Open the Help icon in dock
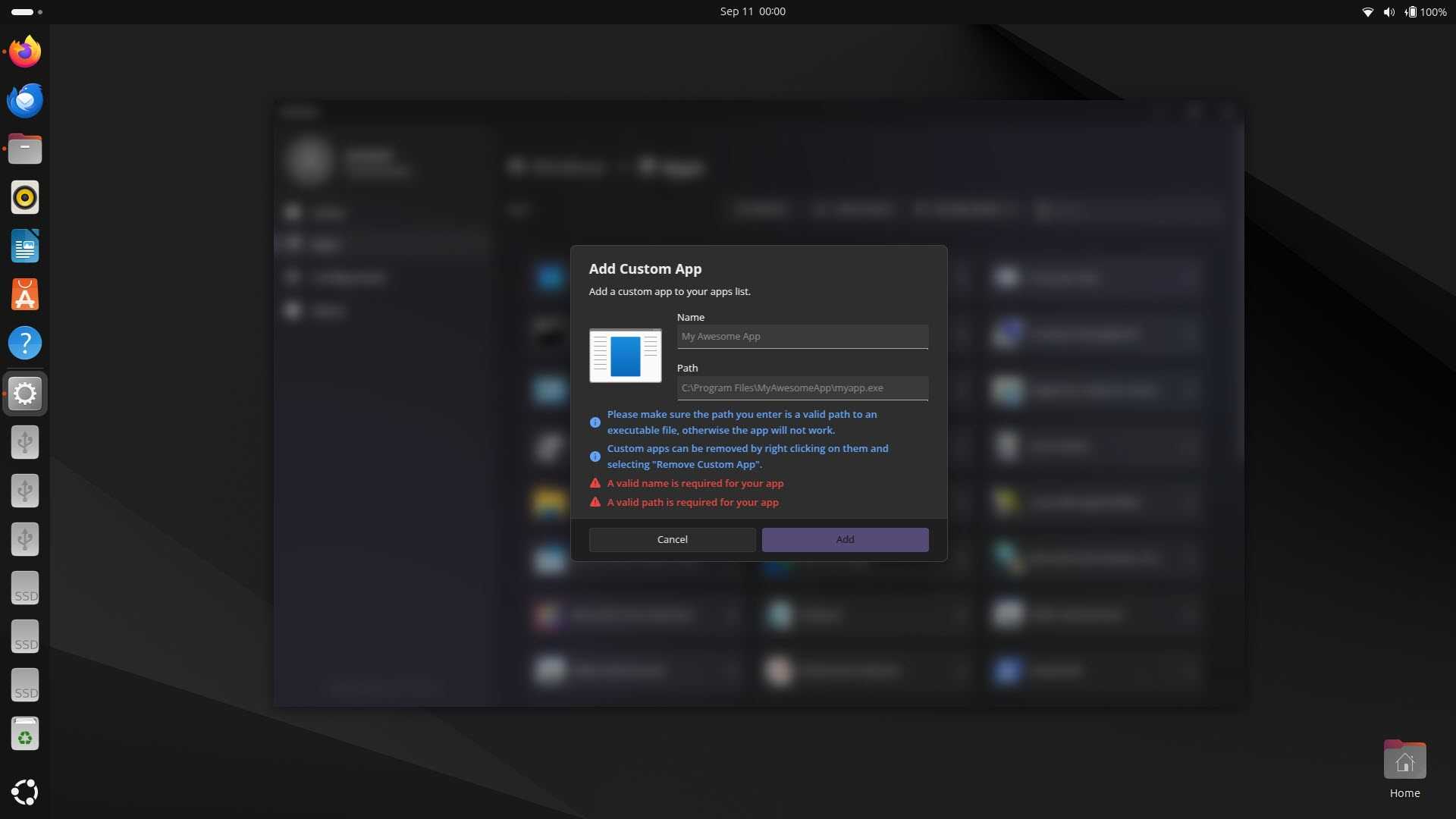The height and width of the screenshot is (819, 1456). [25, 344]
